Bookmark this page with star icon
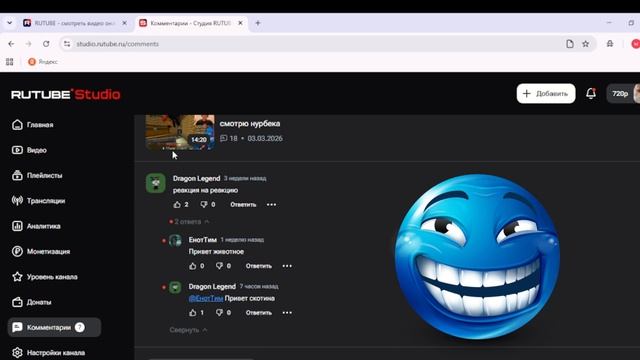This screenshot has width=640, height=360. (x=585, y=44)
